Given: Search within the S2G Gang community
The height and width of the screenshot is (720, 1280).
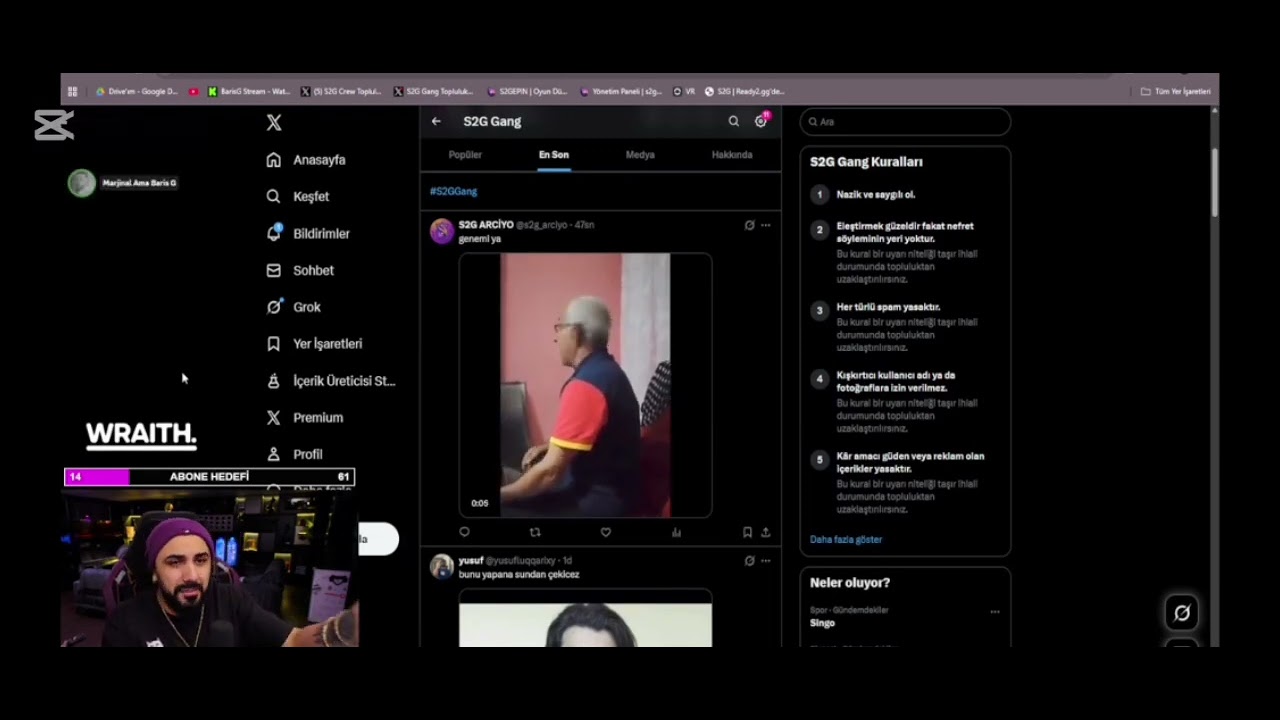Looking at the screenshot, I should pos(733,121).
